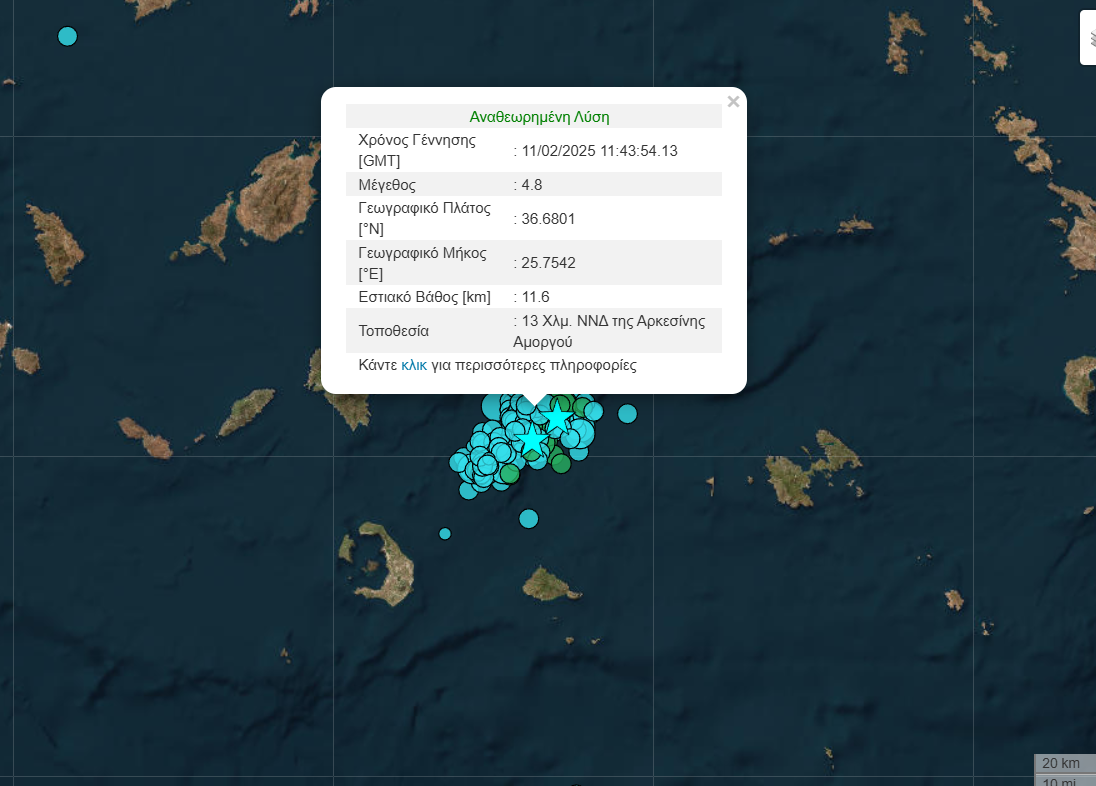The height and width of the screenshot is (786, 1096).
Task: Select the lower cyan star epicenter marker
Action: (x=531, y=439)
